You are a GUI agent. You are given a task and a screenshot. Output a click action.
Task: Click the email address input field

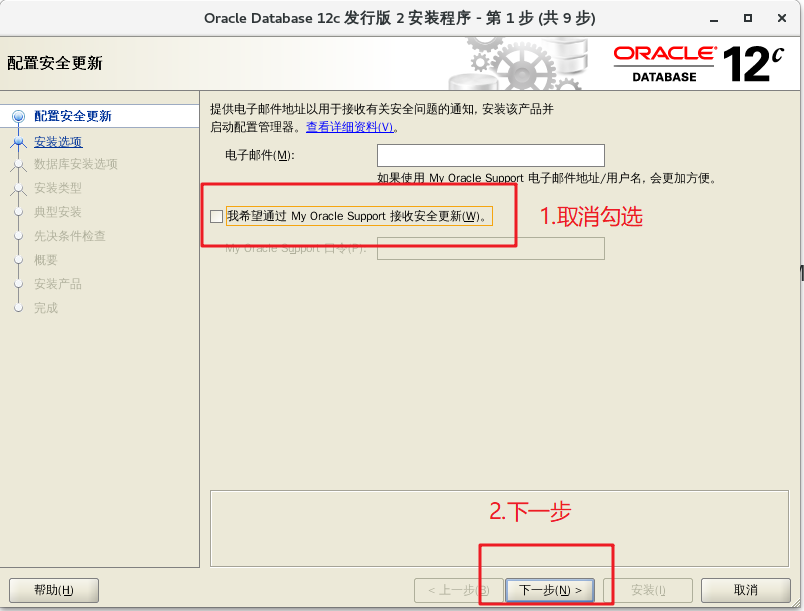tap(491, 155)
